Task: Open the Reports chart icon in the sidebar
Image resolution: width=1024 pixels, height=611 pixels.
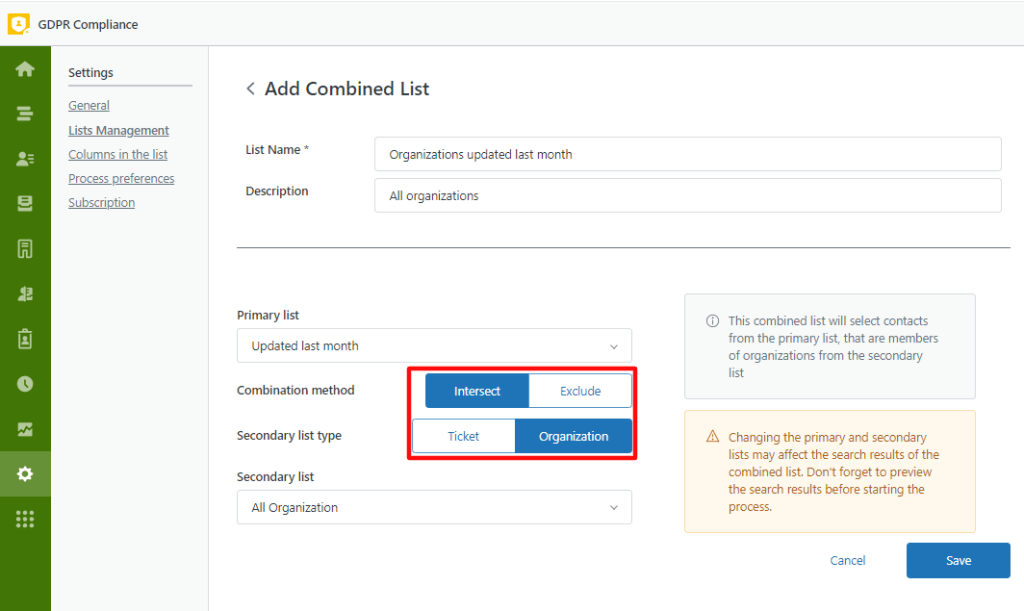Action: pyautogui.click(x=25, y=428)
